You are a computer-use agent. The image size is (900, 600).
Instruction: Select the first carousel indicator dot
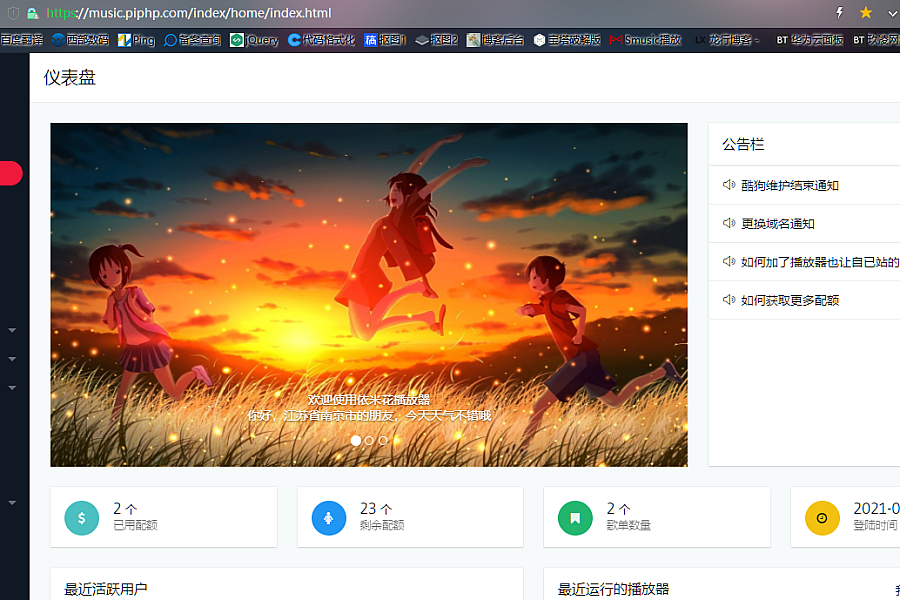356,440
